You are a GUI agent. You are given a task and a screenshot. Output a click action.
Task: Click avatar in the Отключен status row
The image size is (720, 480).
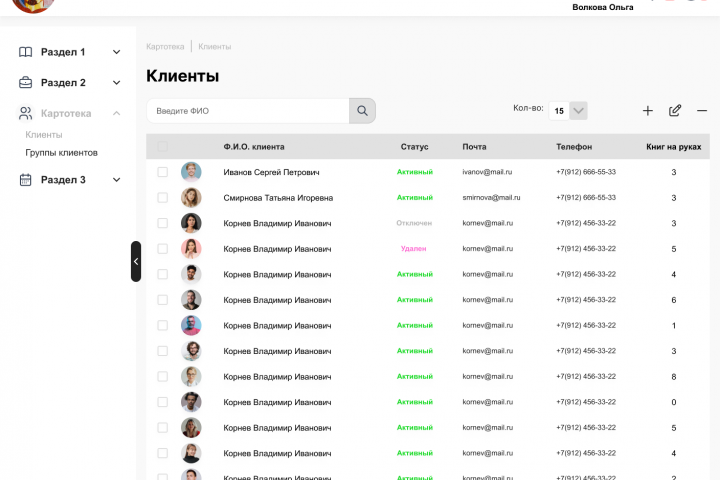tap(191, 223)
